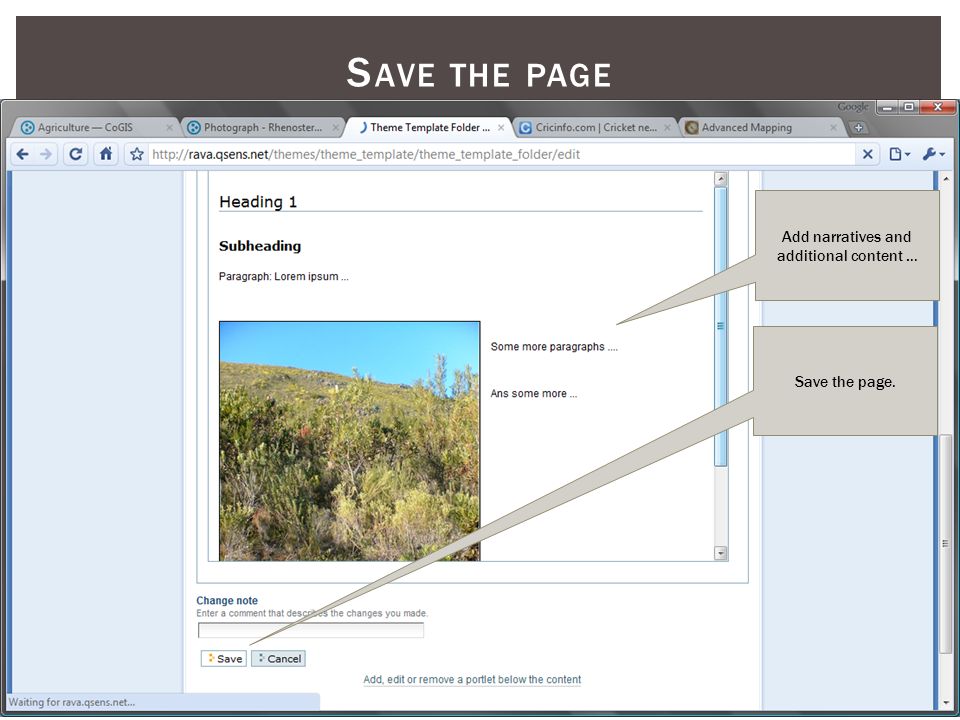Screen dimensions: 960x720
Task: Click the Cancel button
Action: pyautogui.click(x=279, y=658)
